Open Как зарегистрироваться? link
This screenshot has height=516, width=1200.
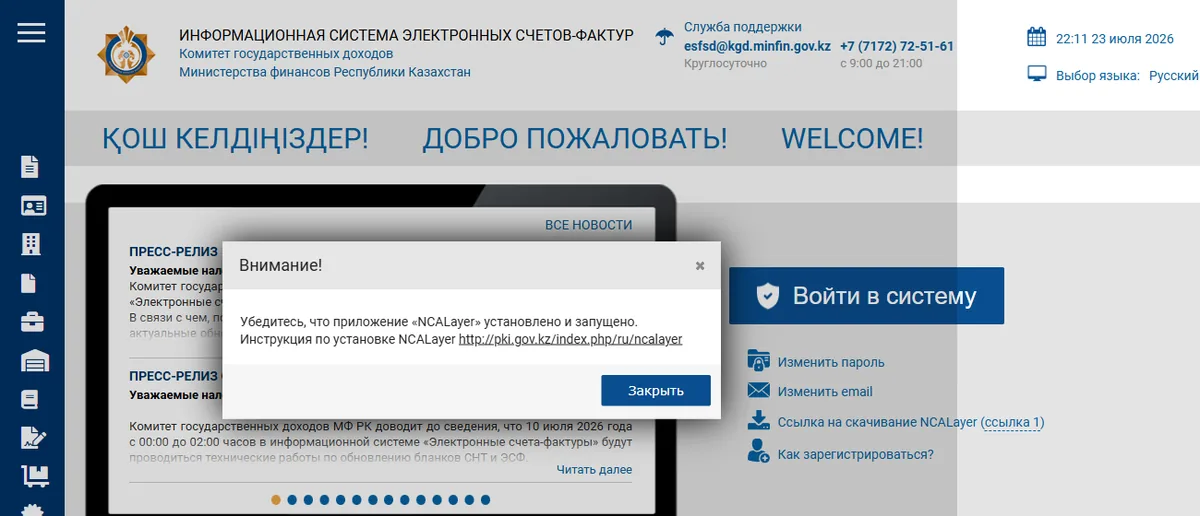[x=855, y=454]
